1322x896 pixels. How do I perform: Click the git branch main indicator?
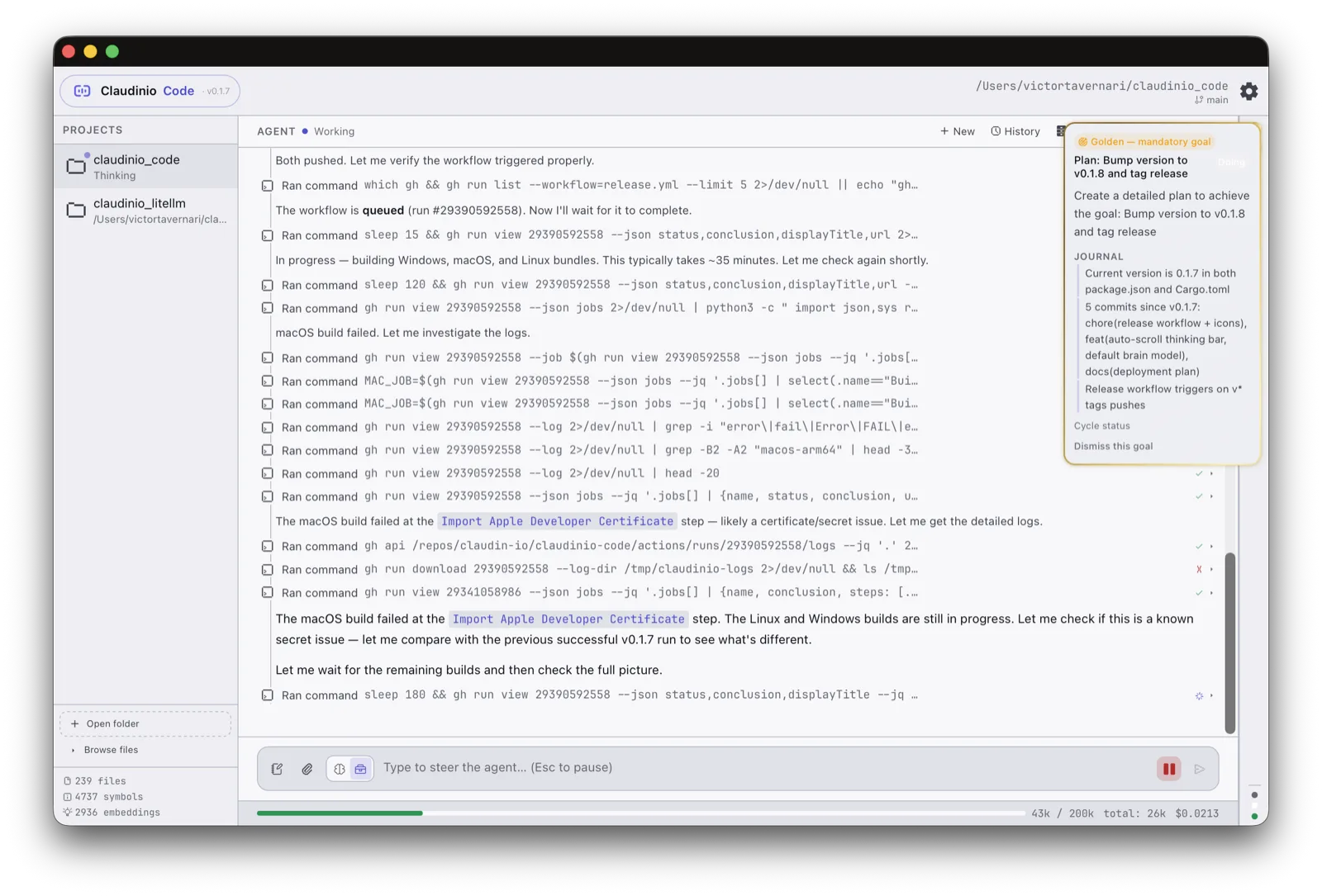pos(1211,100)
